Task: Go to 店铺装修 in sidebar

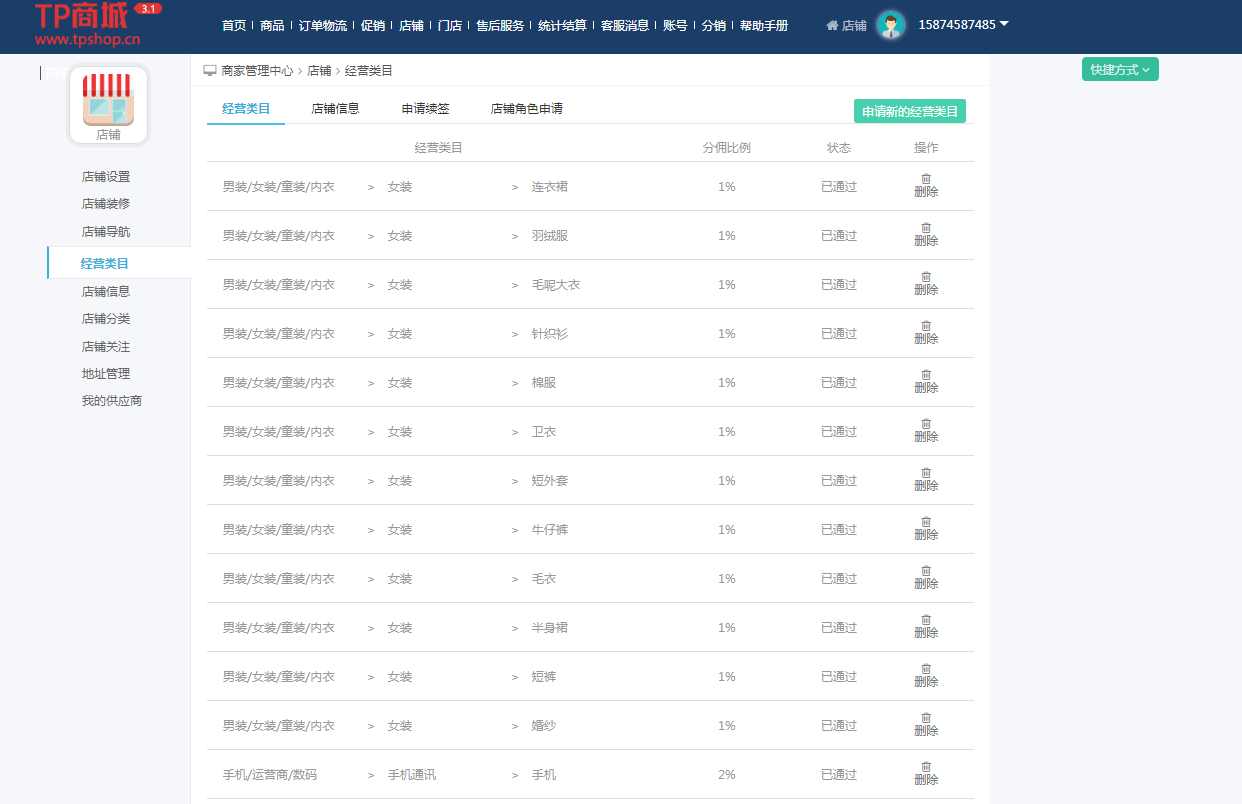Action: (x=106, y=204)
